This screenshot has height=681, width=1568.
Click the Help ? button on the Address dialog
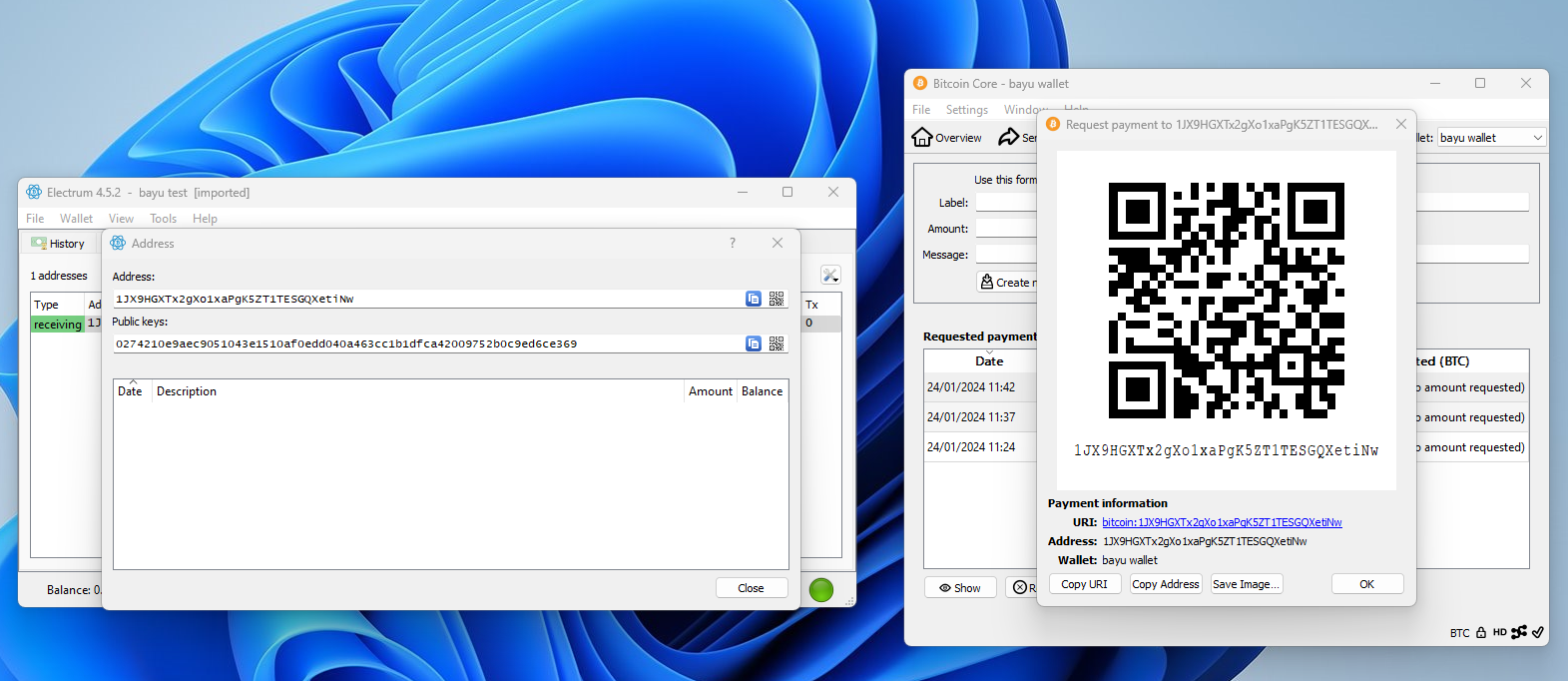point(733,243)
